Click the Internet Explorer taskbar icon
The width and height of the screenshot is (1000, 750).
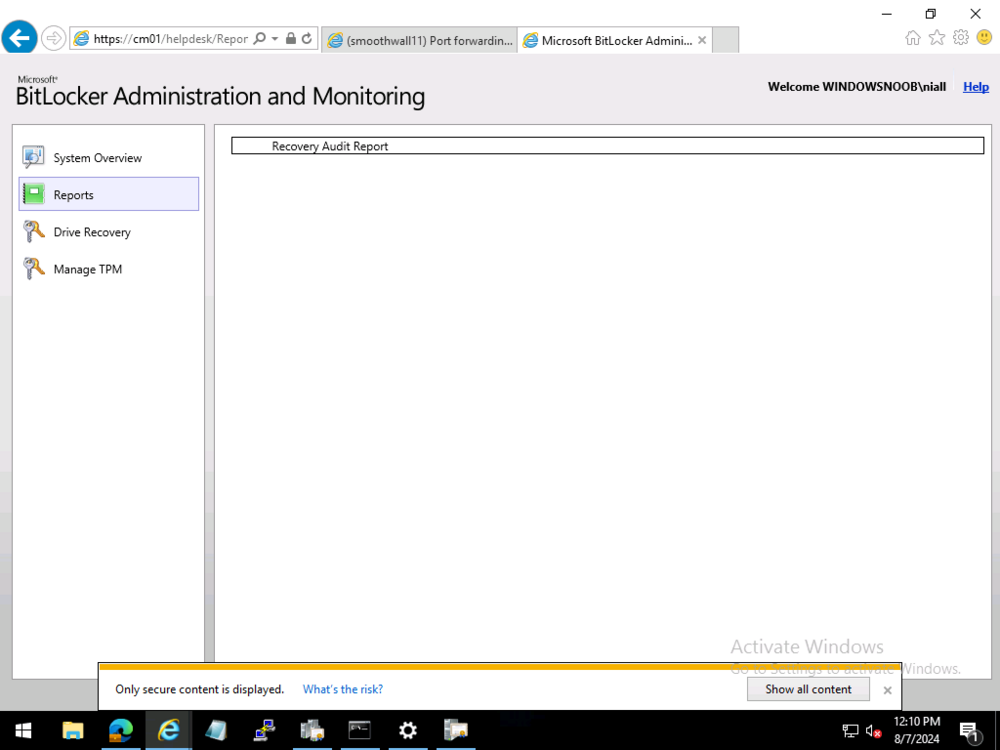(168, 730)
